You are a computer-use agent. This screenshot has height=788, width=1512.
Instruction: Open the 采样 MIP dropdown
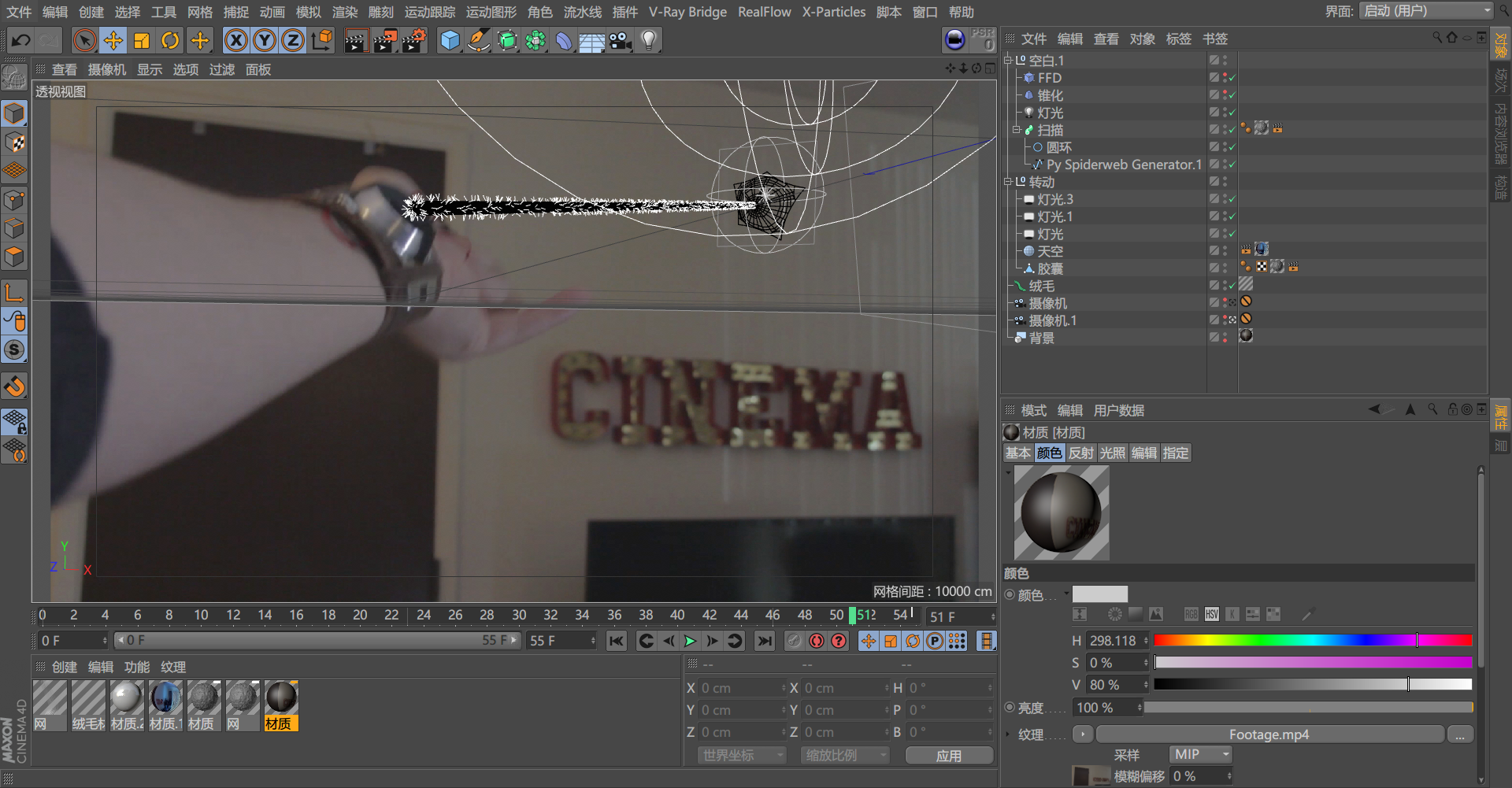coord(1200,754)
